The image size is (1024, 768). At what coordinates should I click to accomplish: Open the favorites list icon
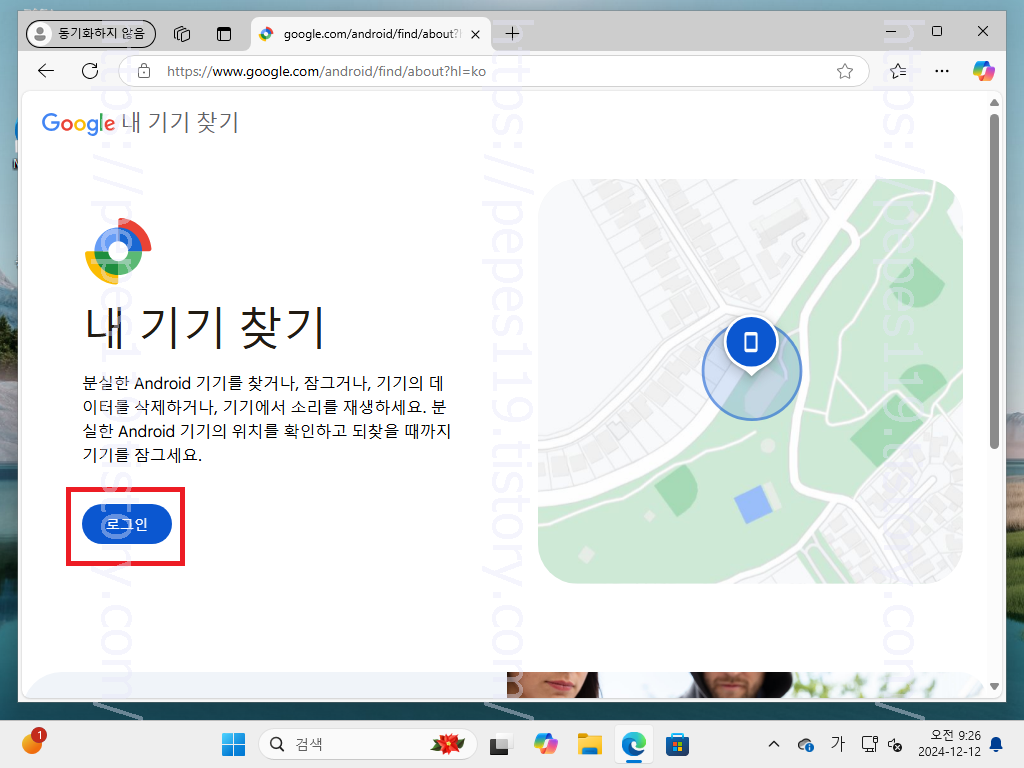click(x=898, y=71)
